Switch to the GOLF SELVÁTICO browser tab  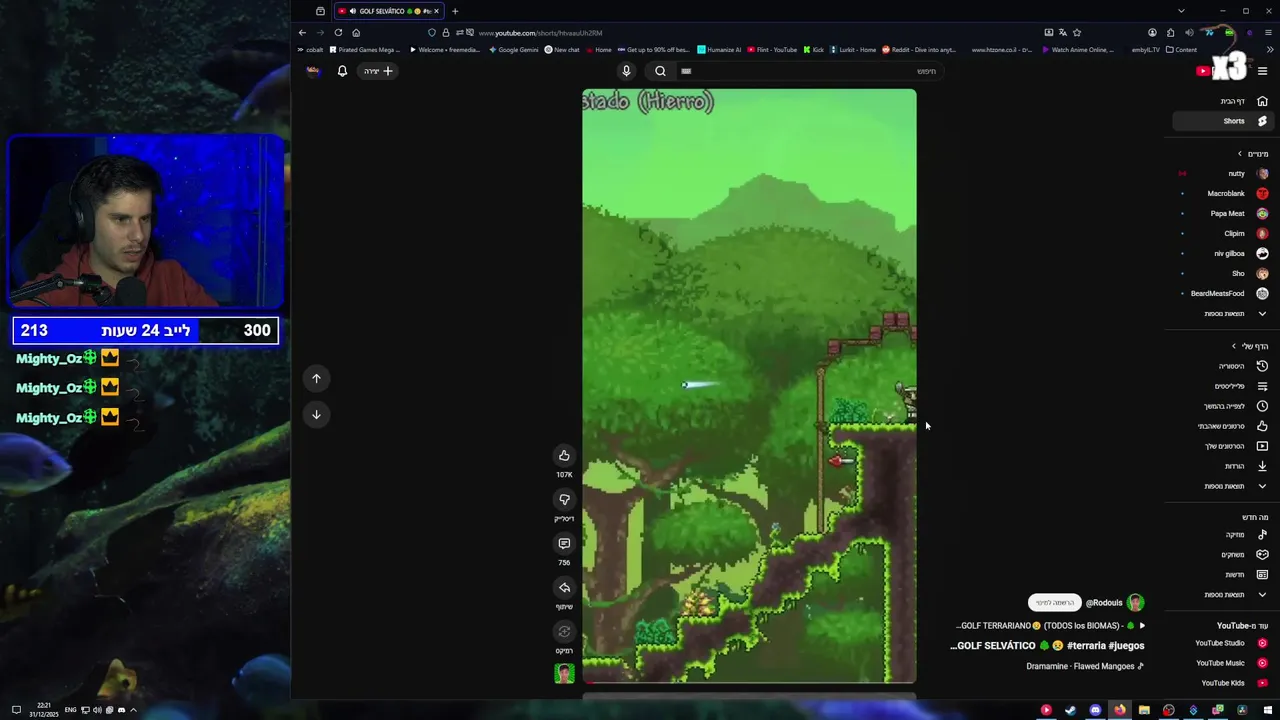pos(388,11)
